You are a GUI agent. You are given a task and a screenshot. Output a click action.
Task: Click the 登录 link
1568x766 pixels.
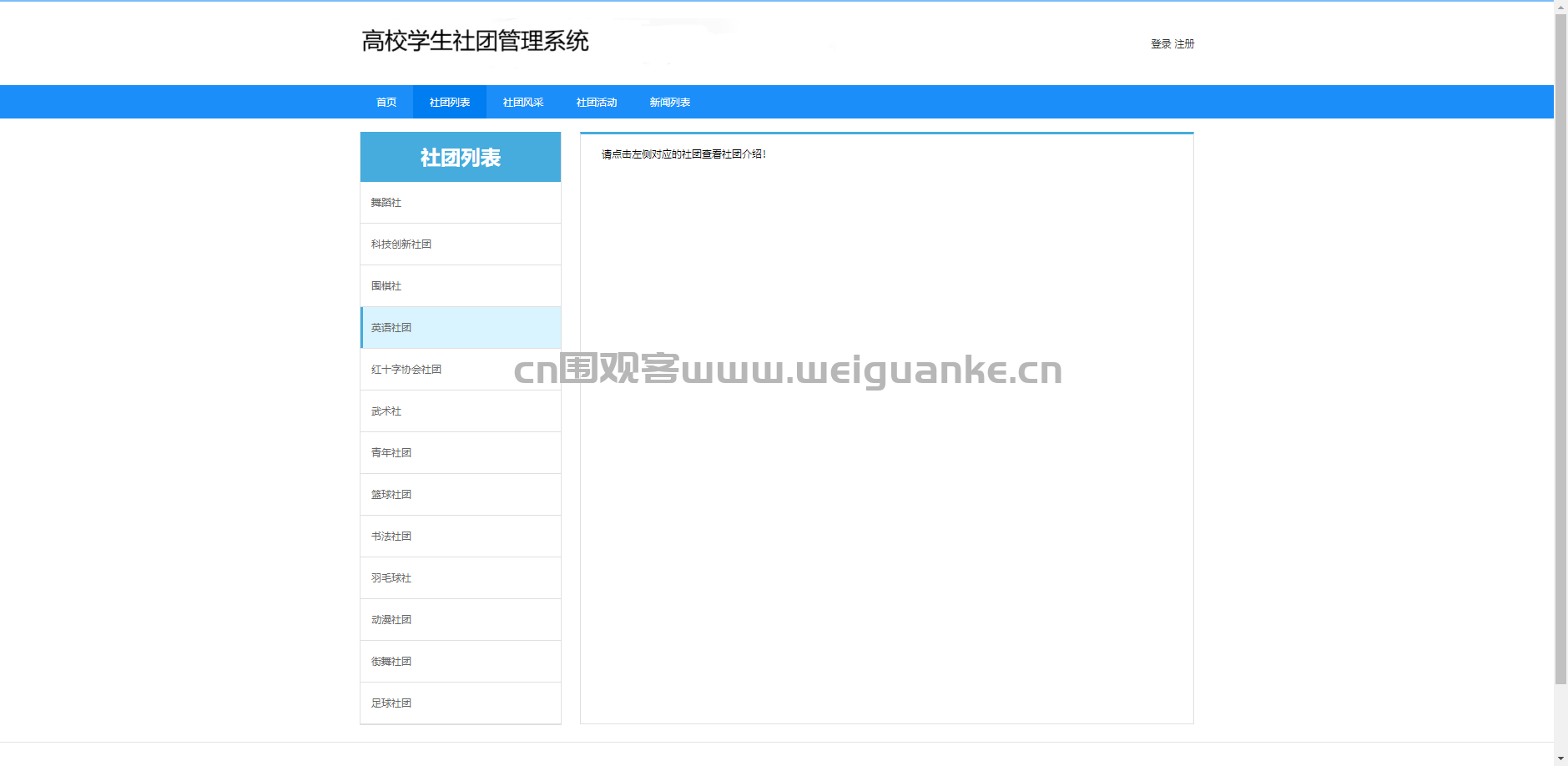[1161, 44]
